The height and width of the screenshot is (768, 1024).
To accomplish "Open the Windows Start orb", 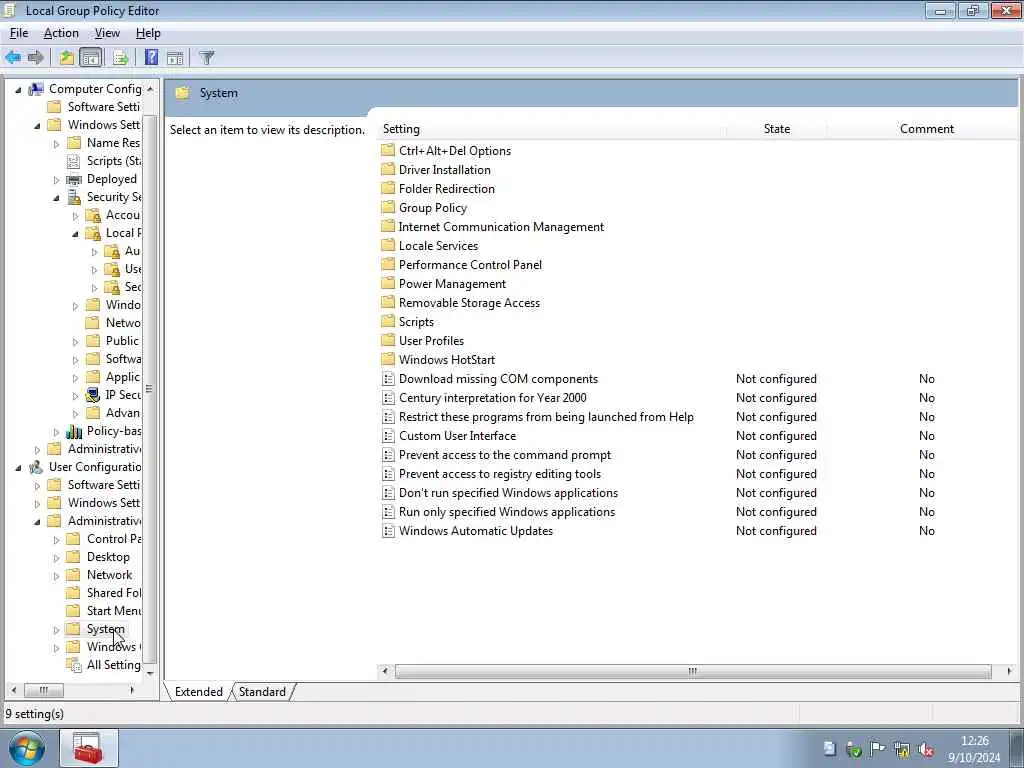I will (27, 748).
